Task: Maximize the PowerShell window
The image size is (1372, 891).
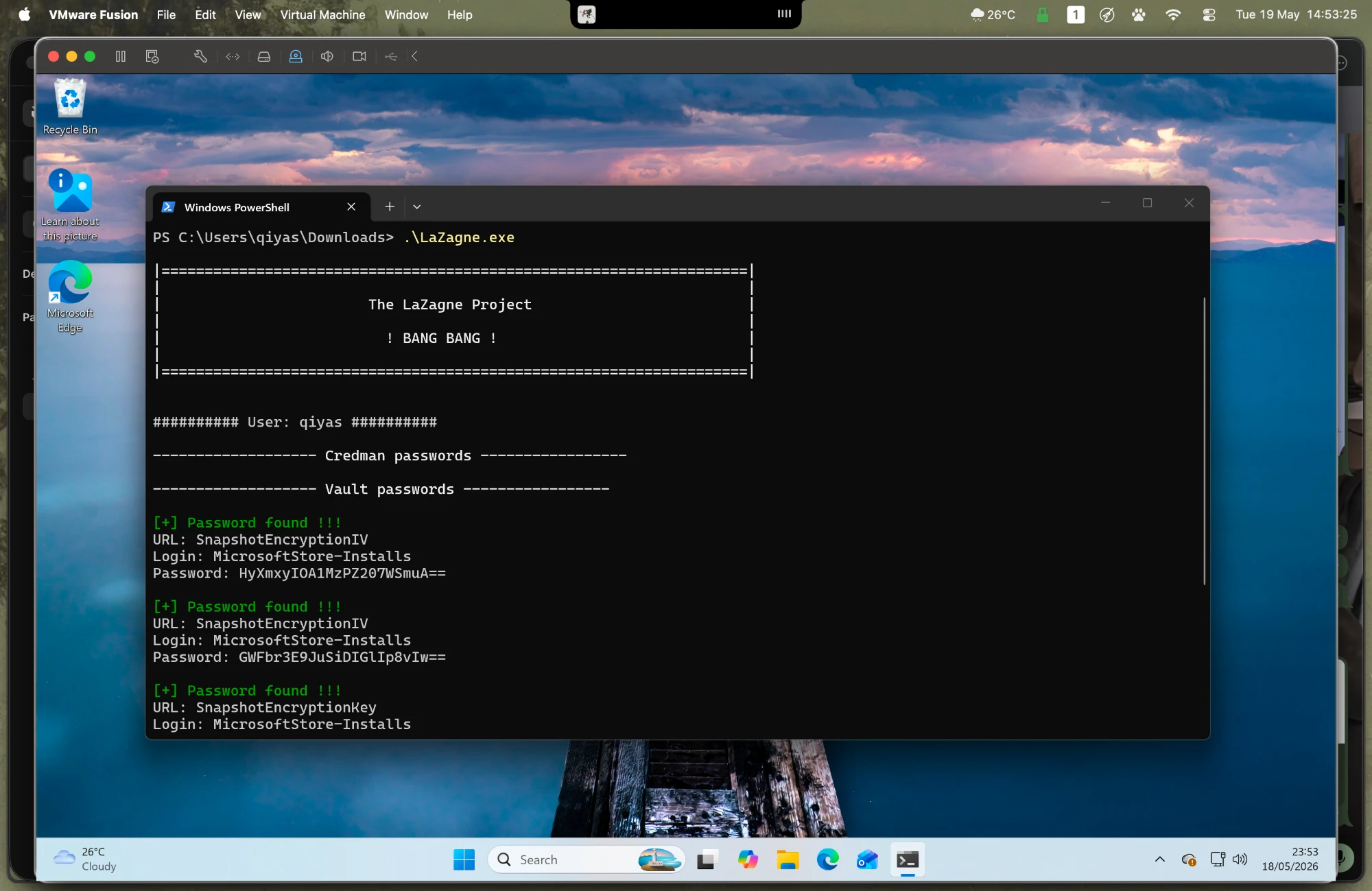Action: tap(1147, 203)
